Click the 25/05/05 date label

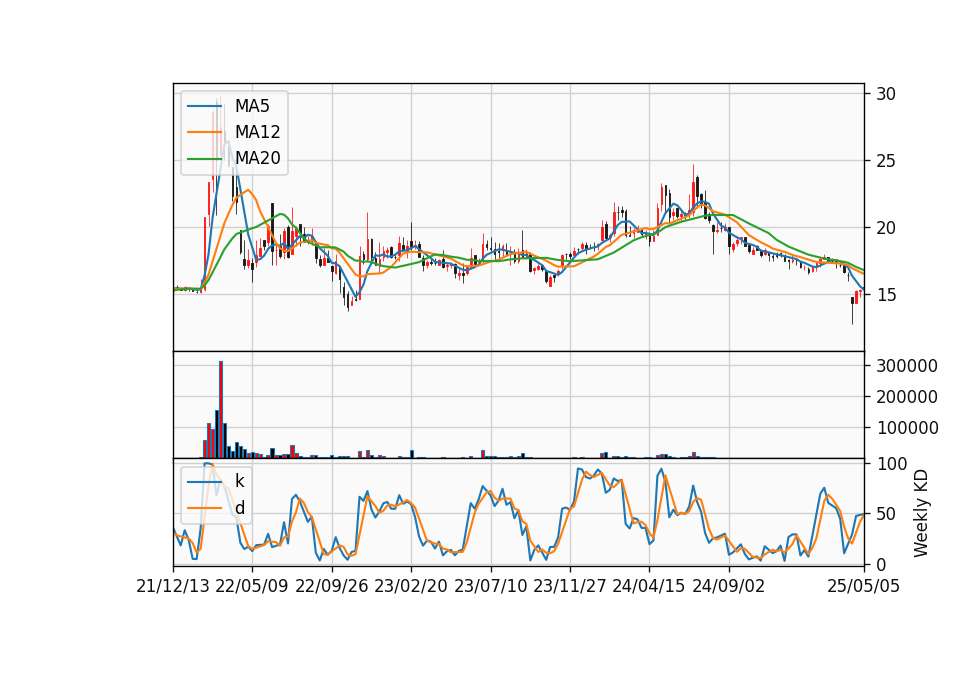(x=864, y=587)
